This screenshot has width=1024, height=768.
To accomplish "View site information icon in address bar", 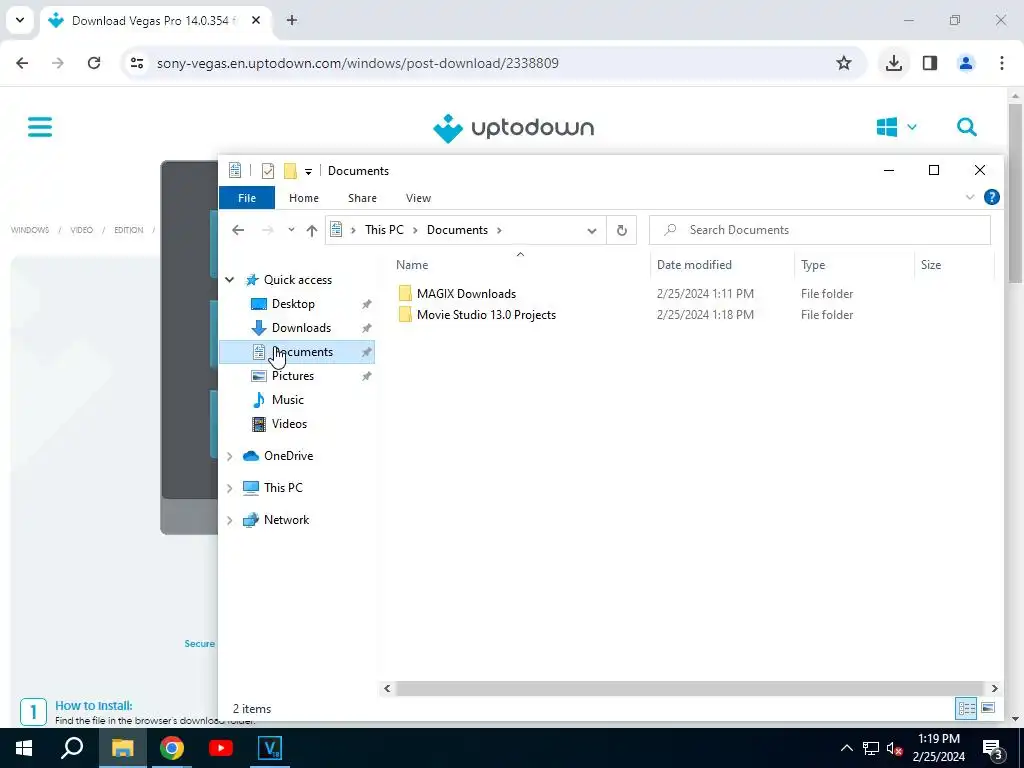I will tap(136, 63).
